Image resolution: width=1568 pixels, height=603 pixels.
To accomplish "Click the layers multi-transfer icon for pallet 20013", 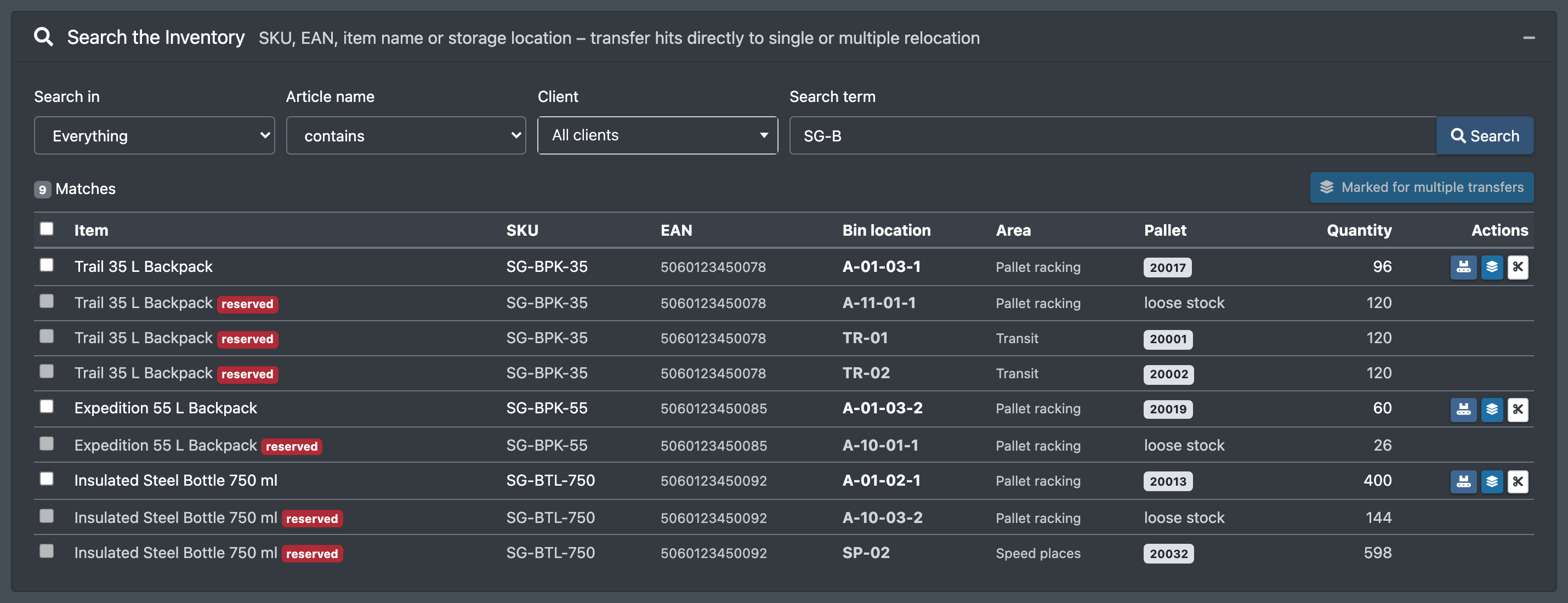I will click(x=1491, y=481).
